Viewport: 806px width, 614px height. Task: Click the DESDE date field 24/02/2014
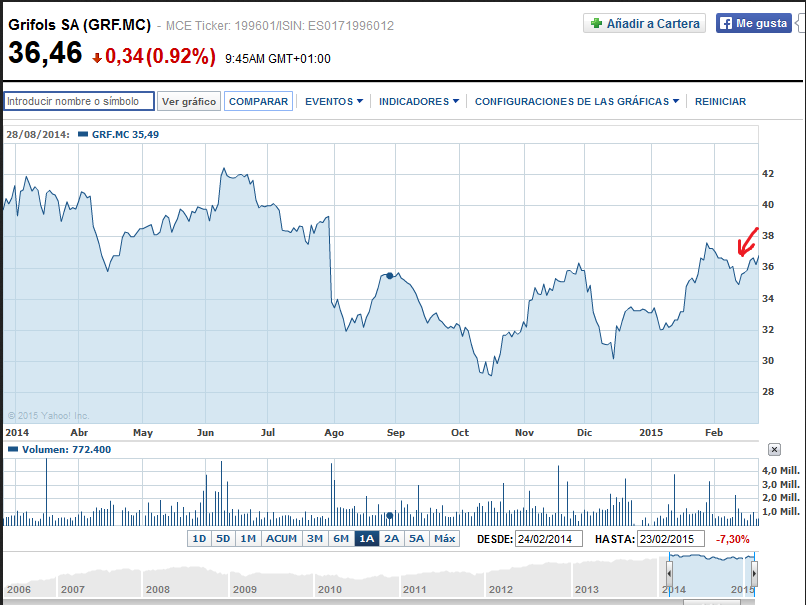[x=548, y=539]
